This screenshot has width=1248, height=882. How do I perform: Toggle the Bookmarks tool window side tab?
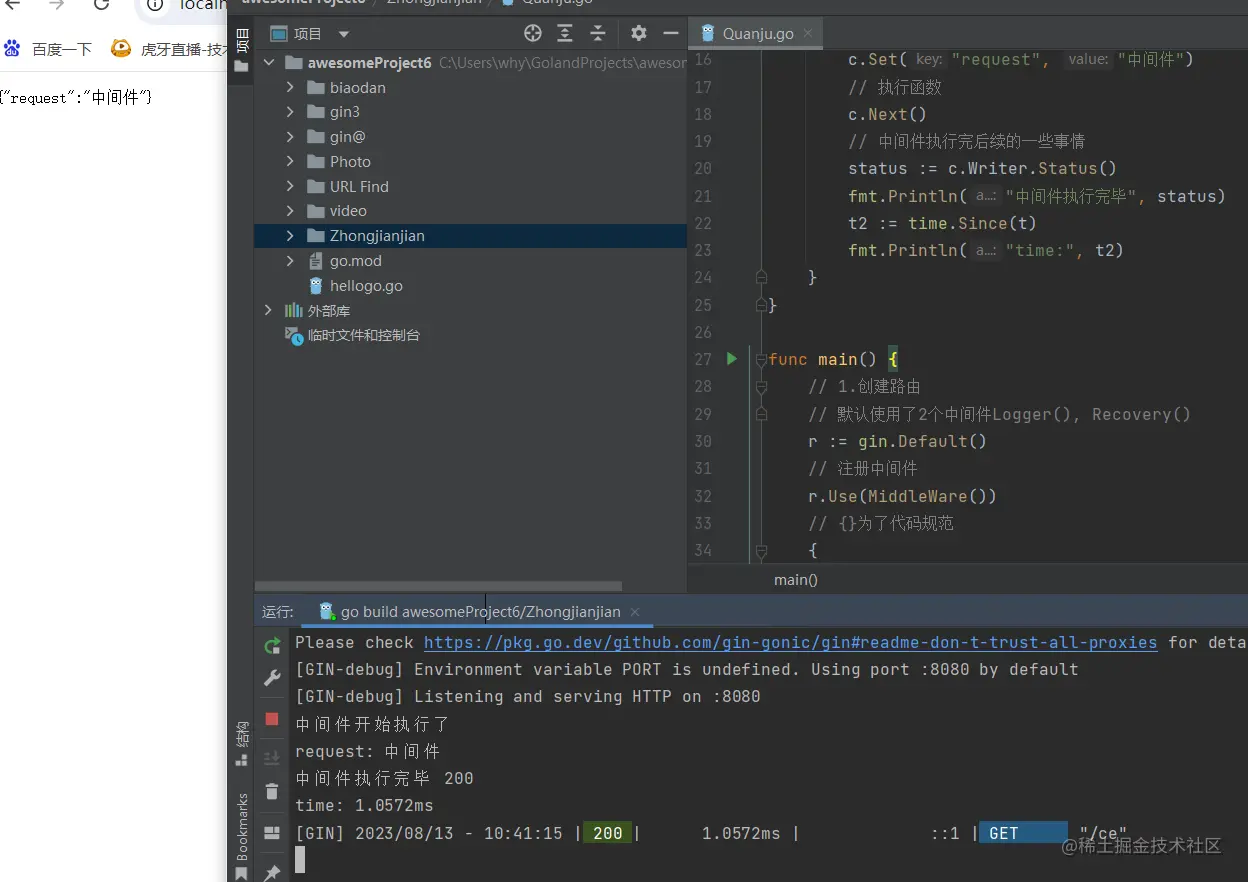pos(241,826)
